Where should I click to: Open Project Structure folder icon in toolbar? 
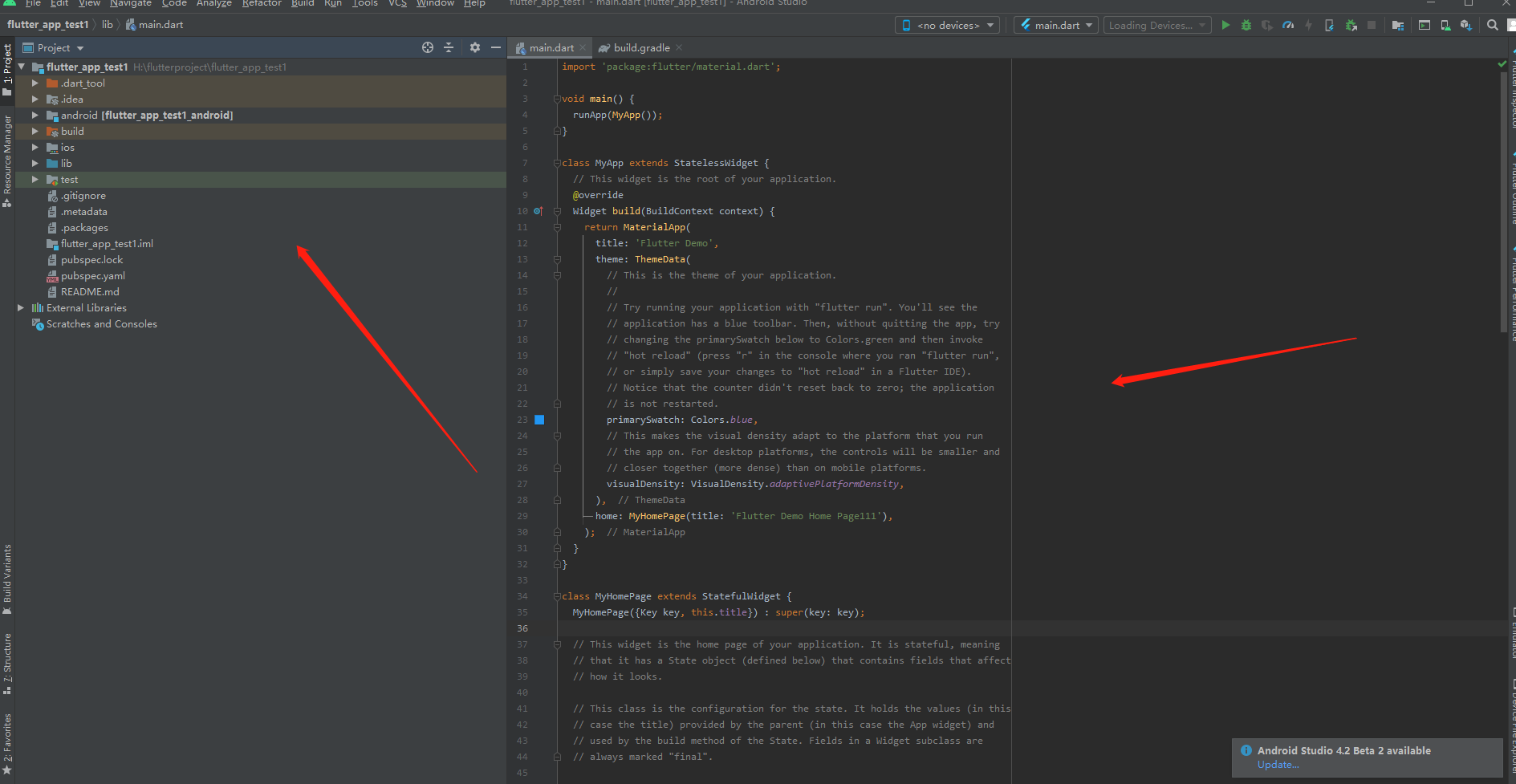[x=1398, y=25]
